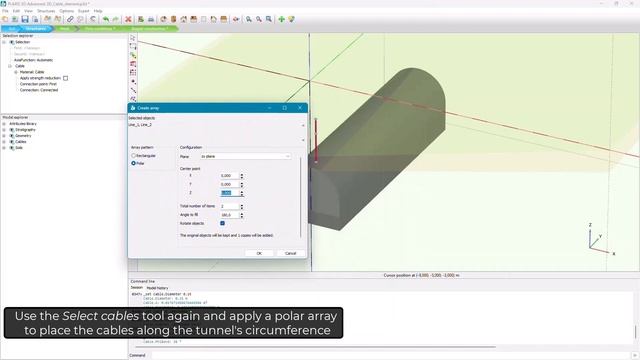Click the light bulb icon beside plus

point(291,19)
